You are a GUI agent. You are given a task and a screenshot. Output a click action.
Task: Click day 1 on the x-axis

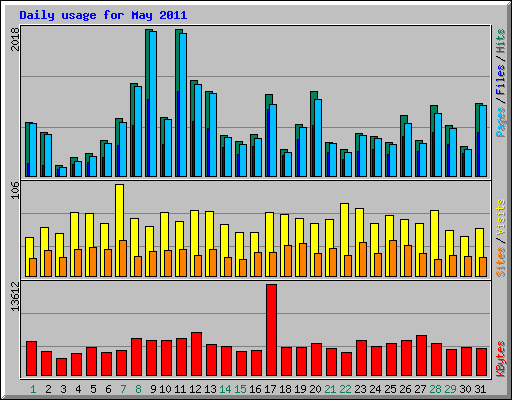click(33, 389)
